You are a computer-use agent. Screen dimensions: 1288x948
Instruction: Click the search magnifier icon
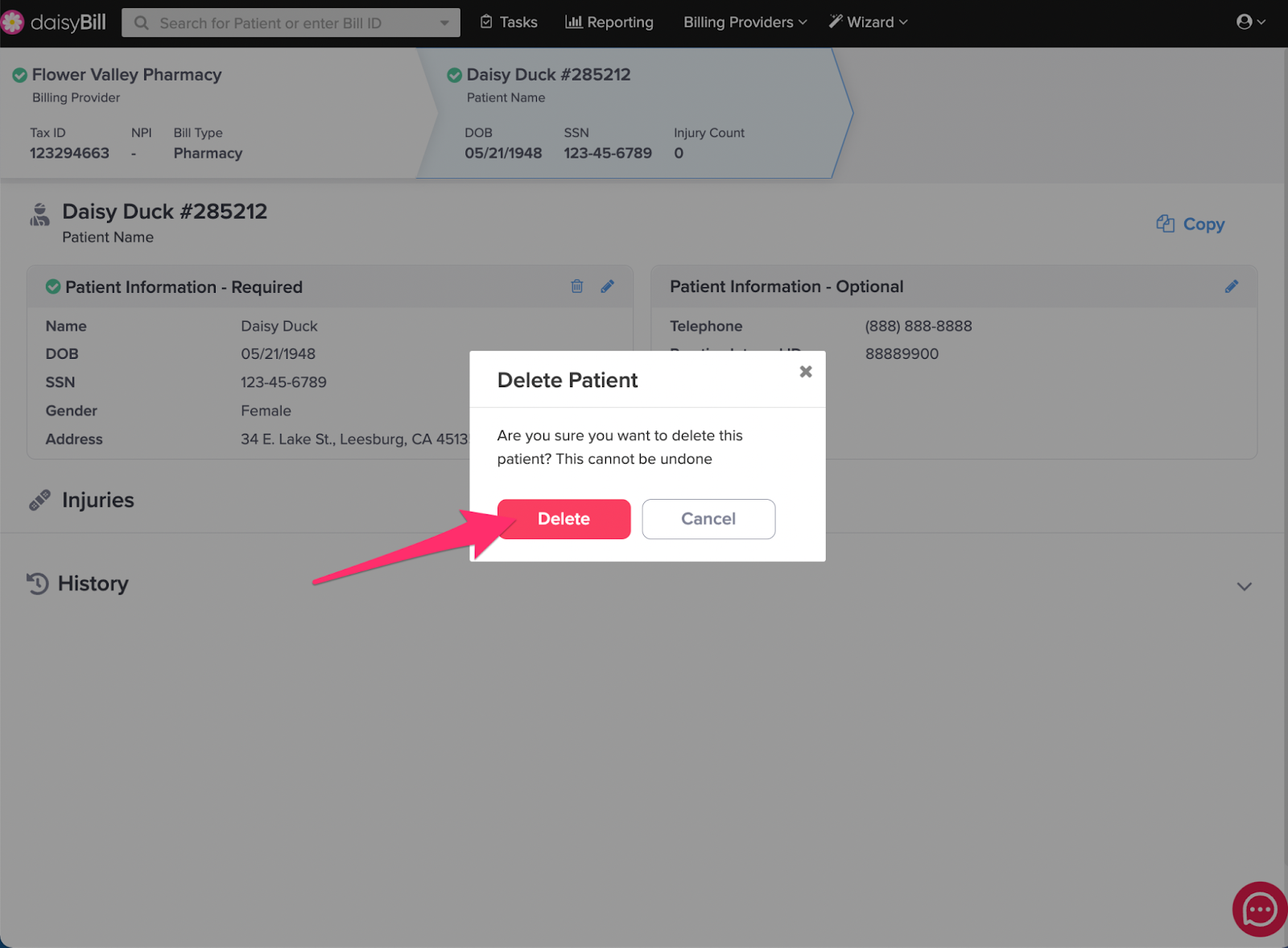[142, 23]
